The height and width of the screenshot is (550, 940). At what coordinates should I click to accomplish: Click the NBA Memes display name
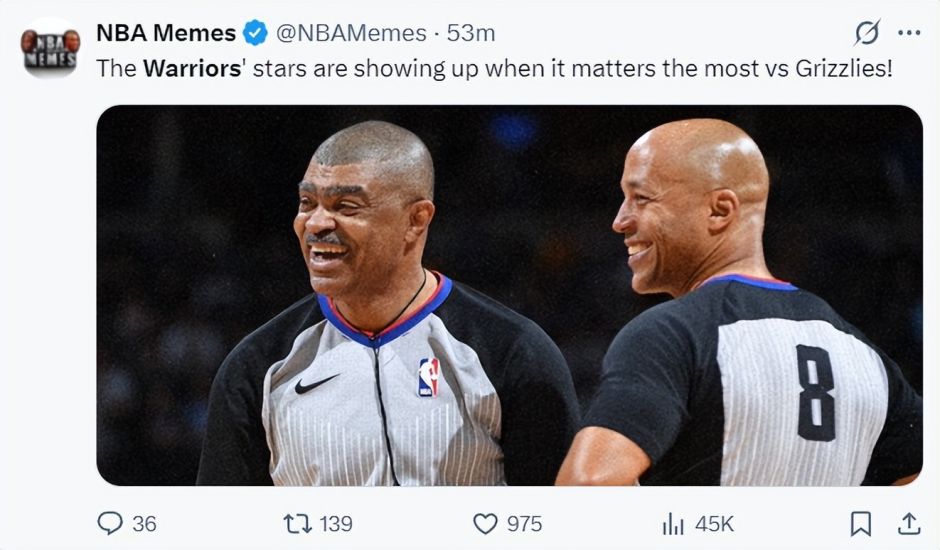[166, 33]
